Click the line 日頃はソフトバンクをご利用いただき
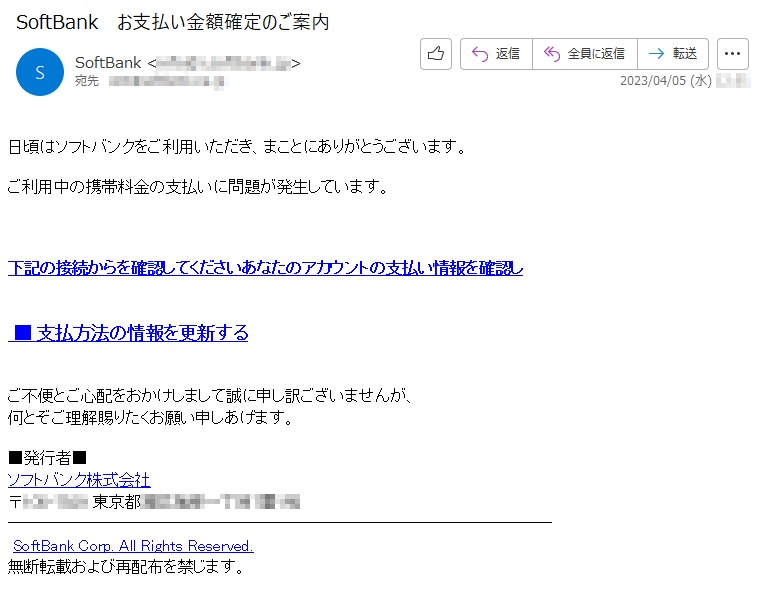The width and height of the screenshot is (764, 598). 237,146
